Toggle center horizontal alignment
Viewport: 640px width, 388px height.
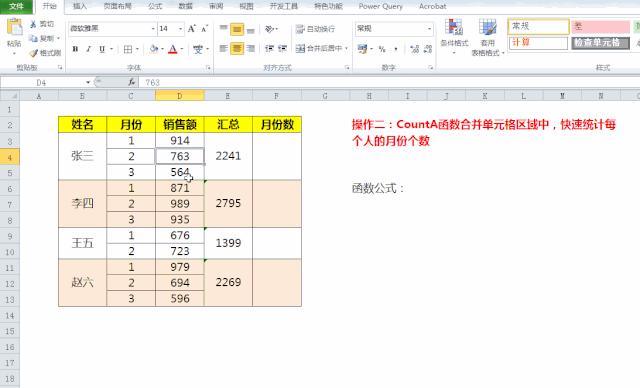[237, 49]
